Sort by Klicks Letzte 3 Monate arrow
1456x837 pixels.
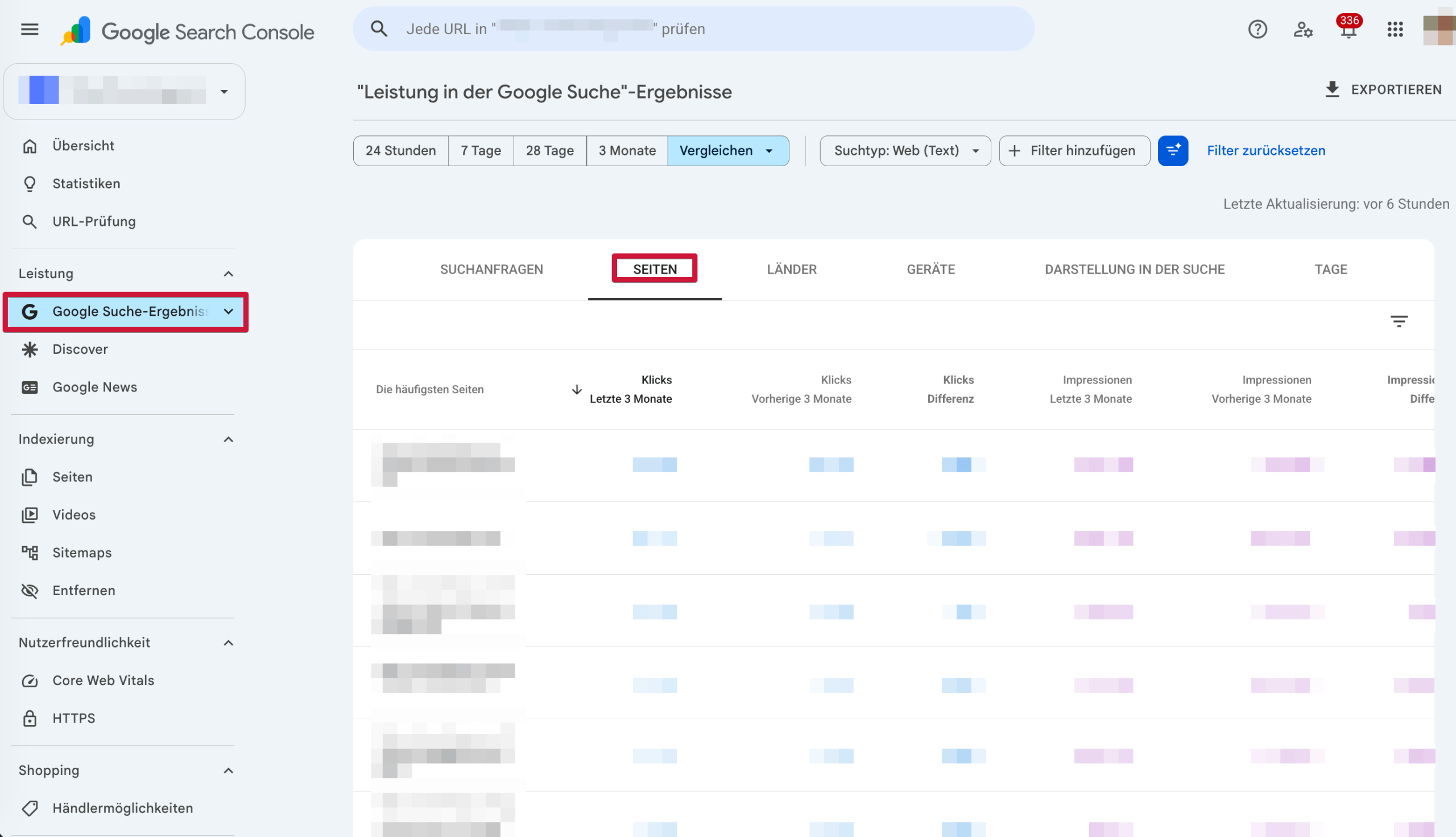tap(576, 389)
